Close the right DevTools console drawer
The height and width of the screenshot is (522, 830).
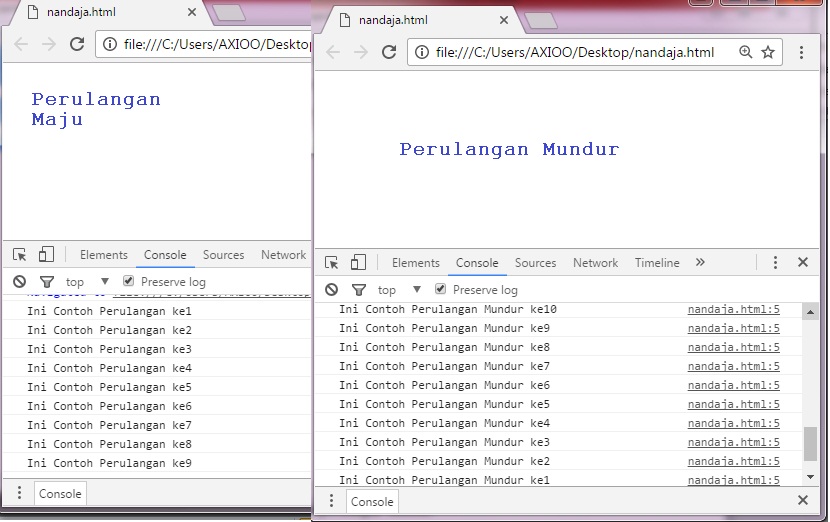pyautogui.click(x=802, y=500)
